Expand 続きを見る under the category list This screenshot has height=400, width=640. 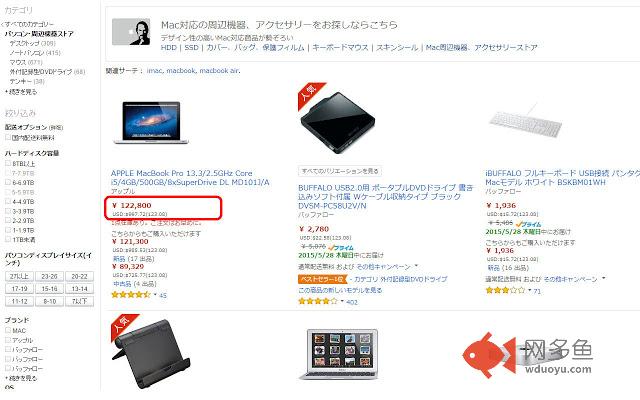(21, 92)
